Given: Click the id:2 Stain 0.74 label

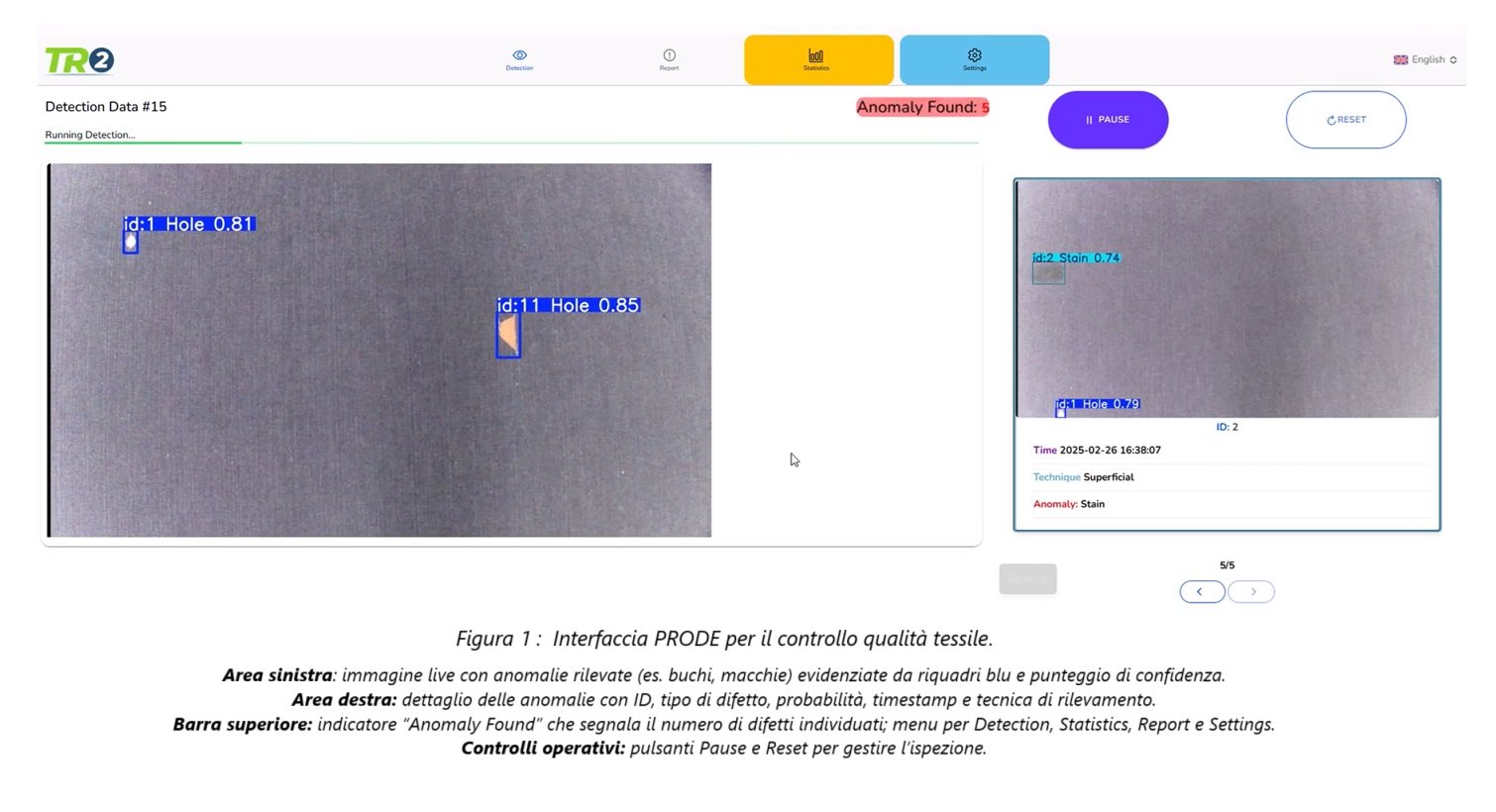Looking at the screenshot, I should tap(1076, 258).
